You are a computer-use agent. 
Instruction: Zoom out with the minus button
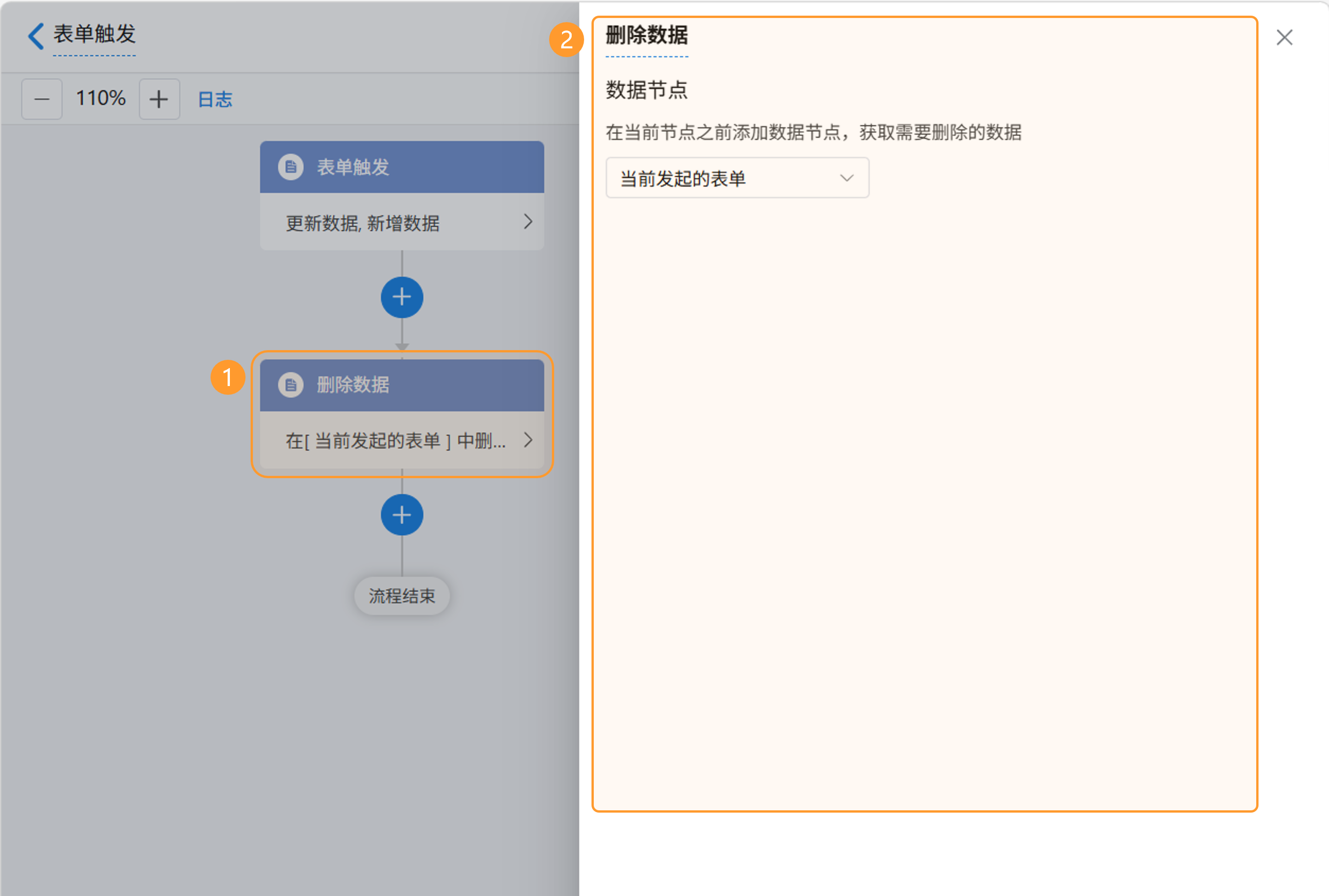pyautogui.click(x=42, y=99)
